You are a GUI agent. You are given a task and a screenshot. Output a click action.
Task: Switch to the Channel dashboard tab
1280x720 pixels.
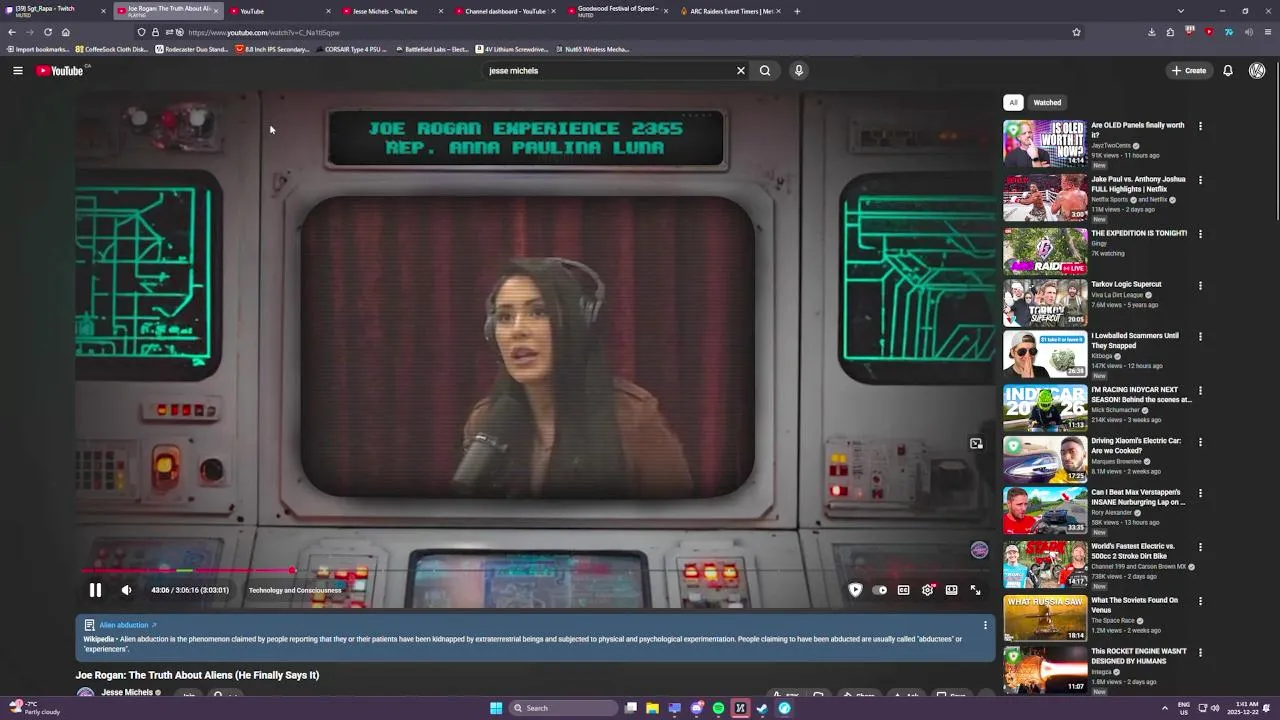[x=505, y=11]
